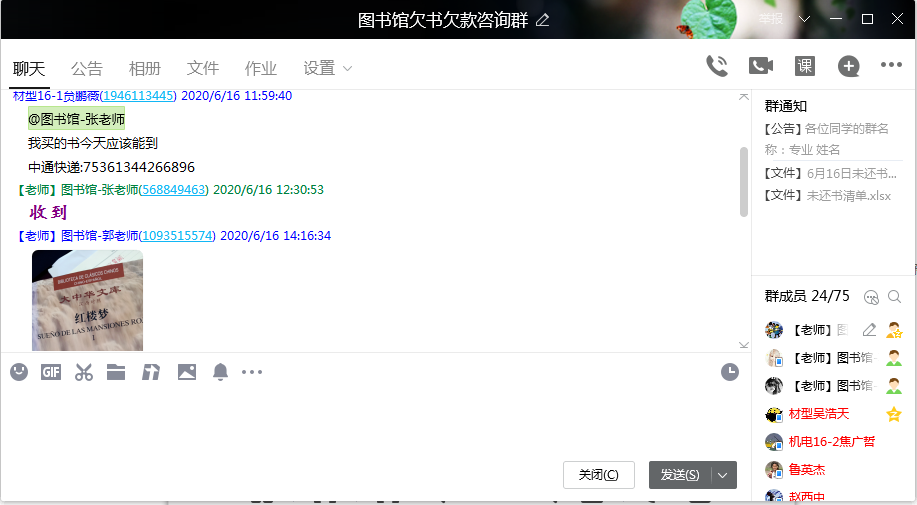Select the scissors screenshot tool
The image size is (917, 505).
pyautogui.click(x=84, y=372)
